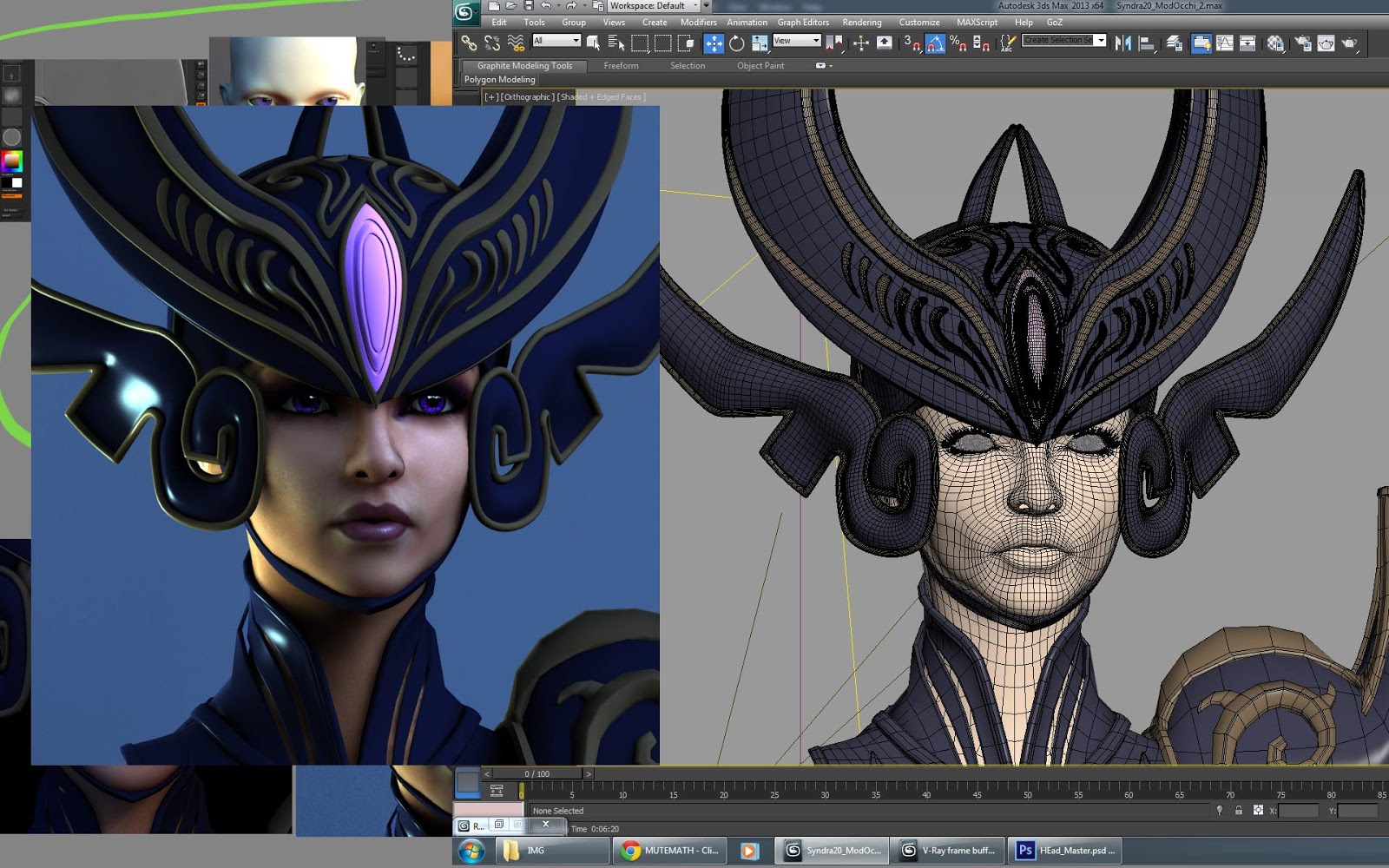Open the Rendered Frame Window icon
This screenshot has width=1389, height=868.
click(x=1326, y=43)
